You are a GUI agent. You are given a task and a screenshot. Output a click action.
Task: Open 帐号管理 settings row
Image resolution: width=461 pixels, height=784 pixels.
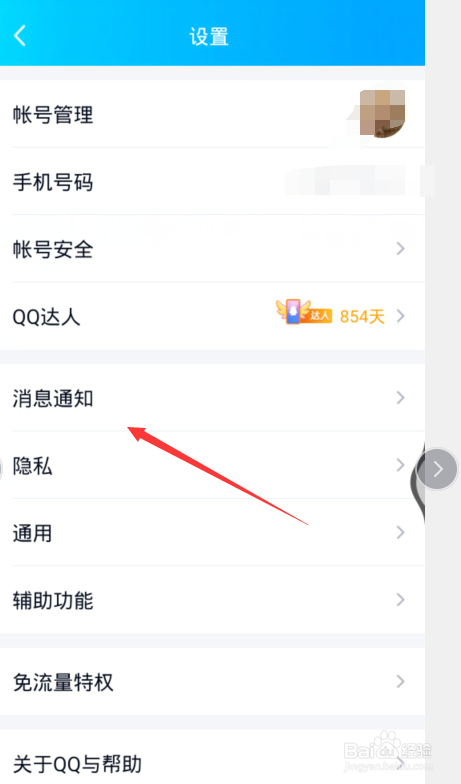[x=212, y=114]
